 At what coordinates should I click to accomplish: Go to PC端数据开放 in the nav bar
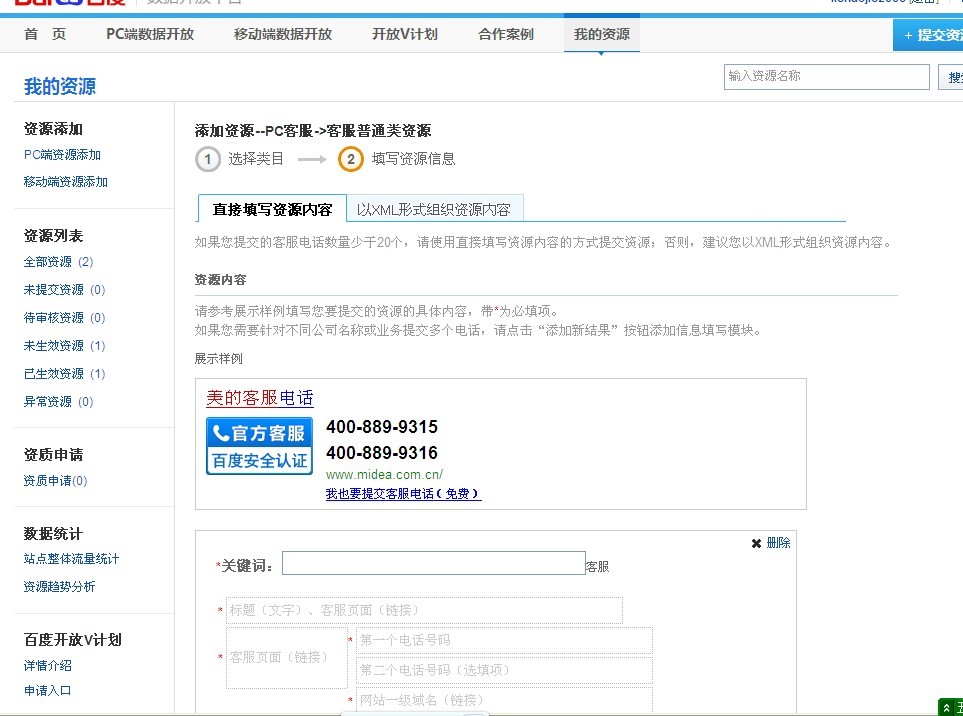pyautogui.click(x=150, y=35)
